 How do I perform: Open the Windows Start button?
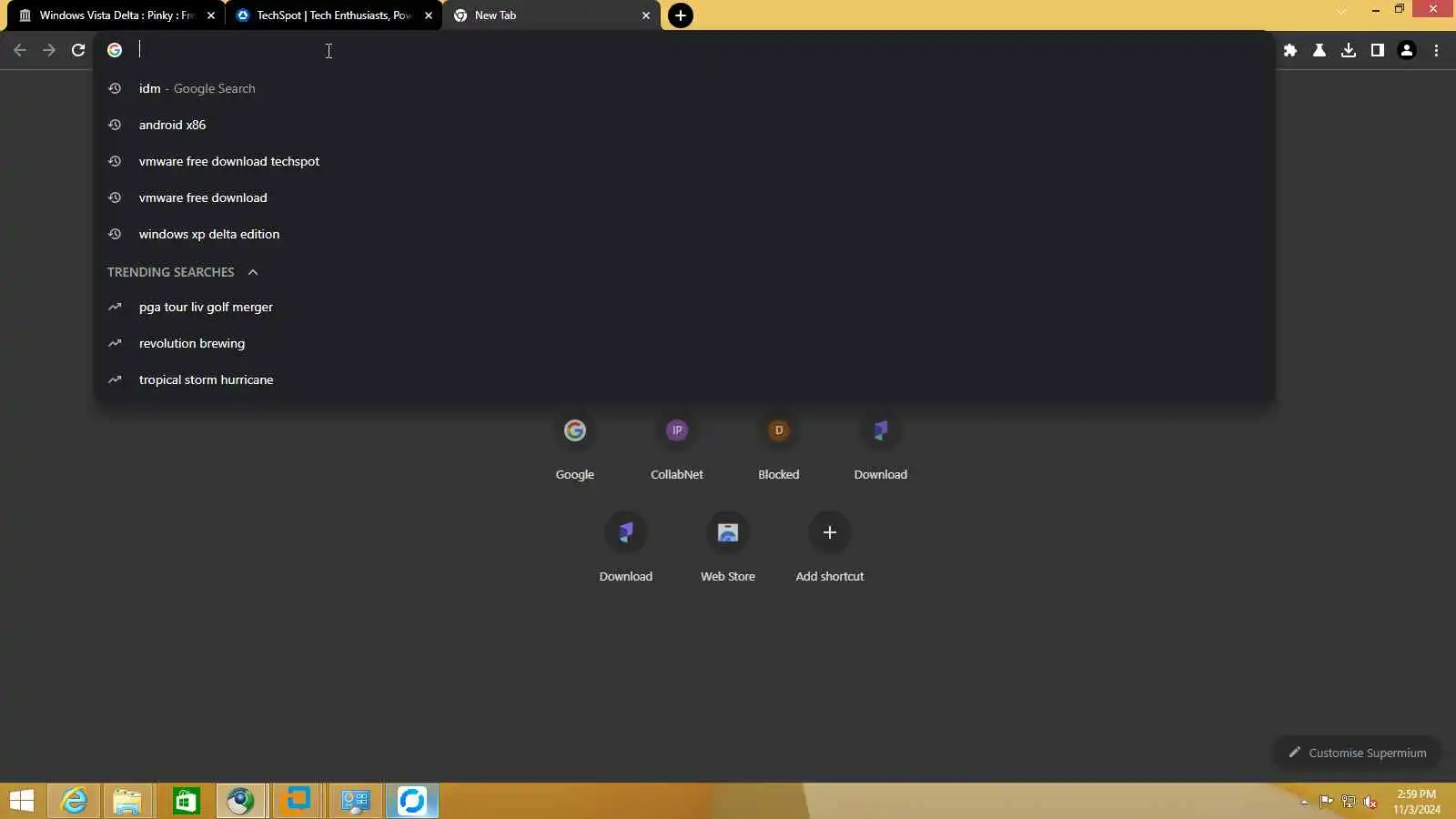pyautogui.click(x=22, y=801)
